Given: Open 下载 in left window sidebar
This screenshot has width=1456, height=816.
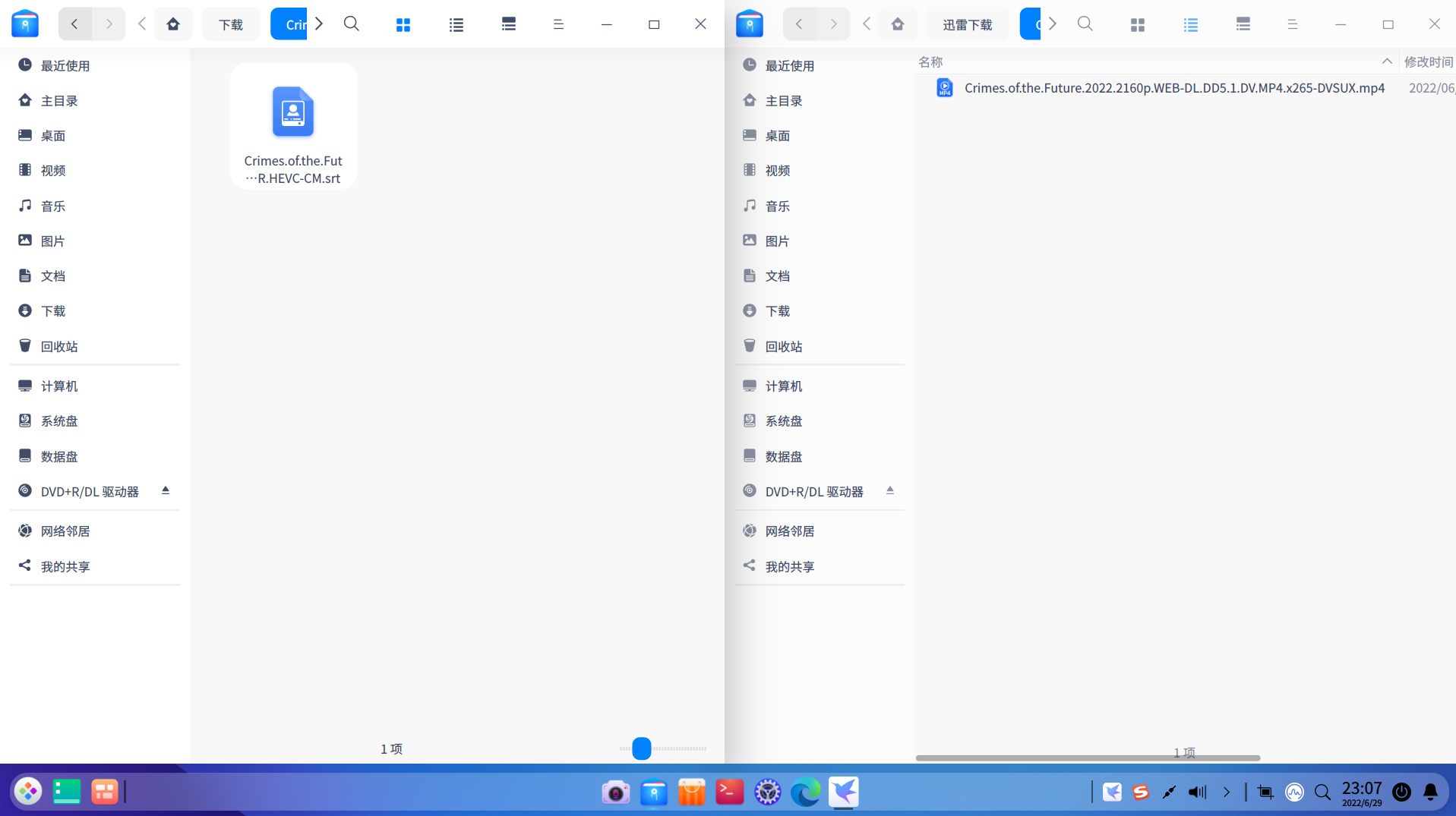Looking at the screenshot, I should [95, 310].
